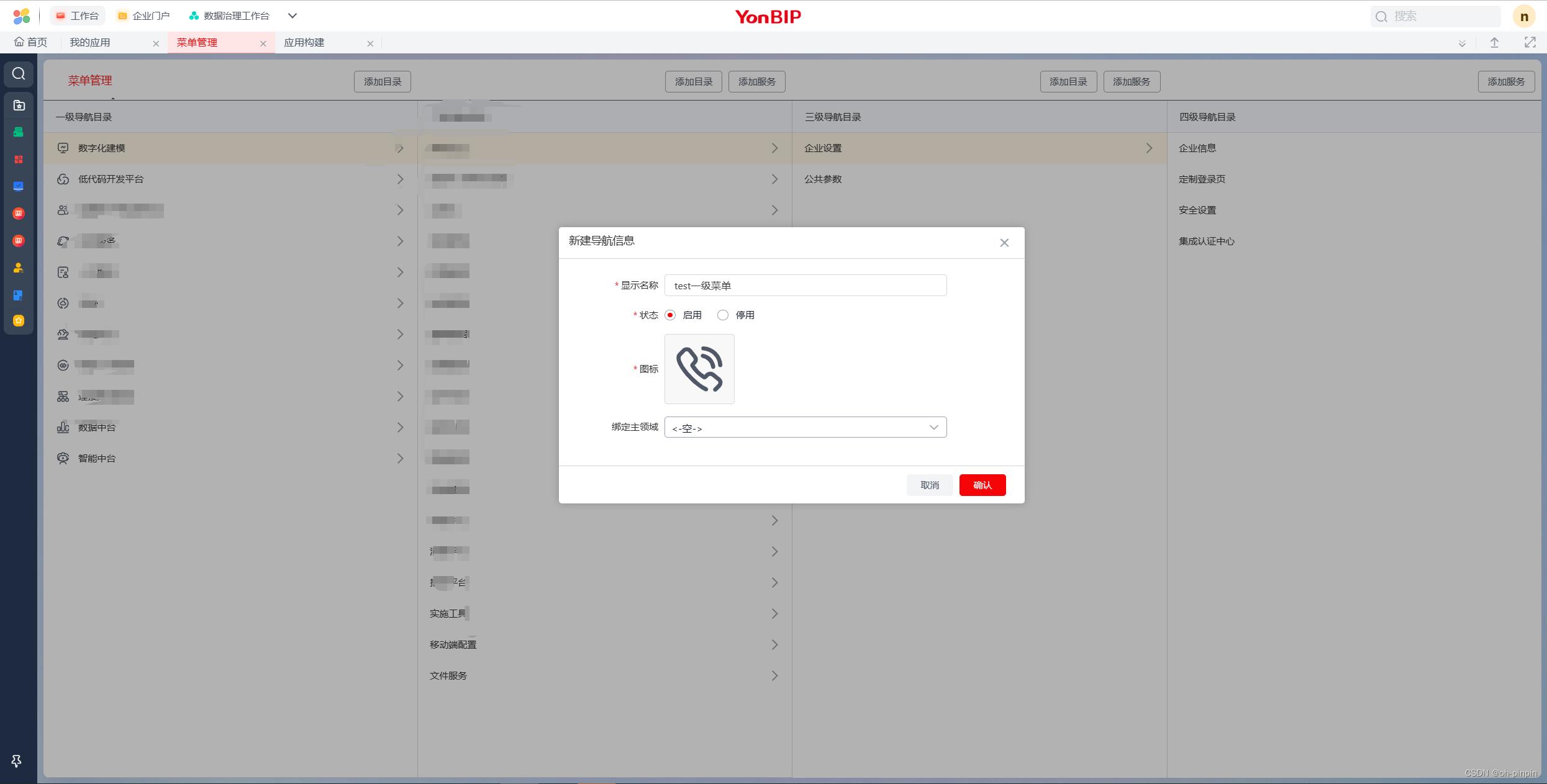Click the 显示名称 input containing test一级菜单

coord(805,286)
